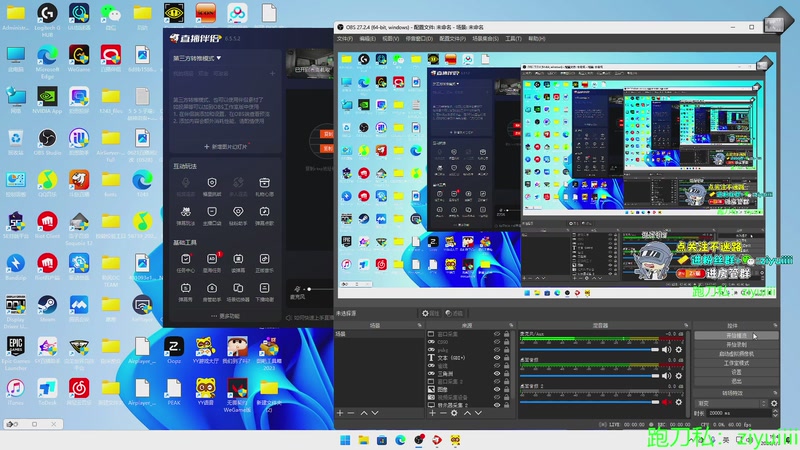Open transition properties gear beside 渐变
Viewport: 800px width, 450px height.
774,403
